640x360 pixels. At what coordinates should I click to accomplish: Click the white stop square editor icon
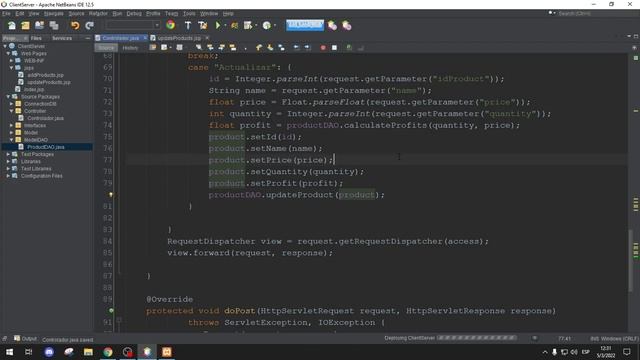click(x=334, y=48)
